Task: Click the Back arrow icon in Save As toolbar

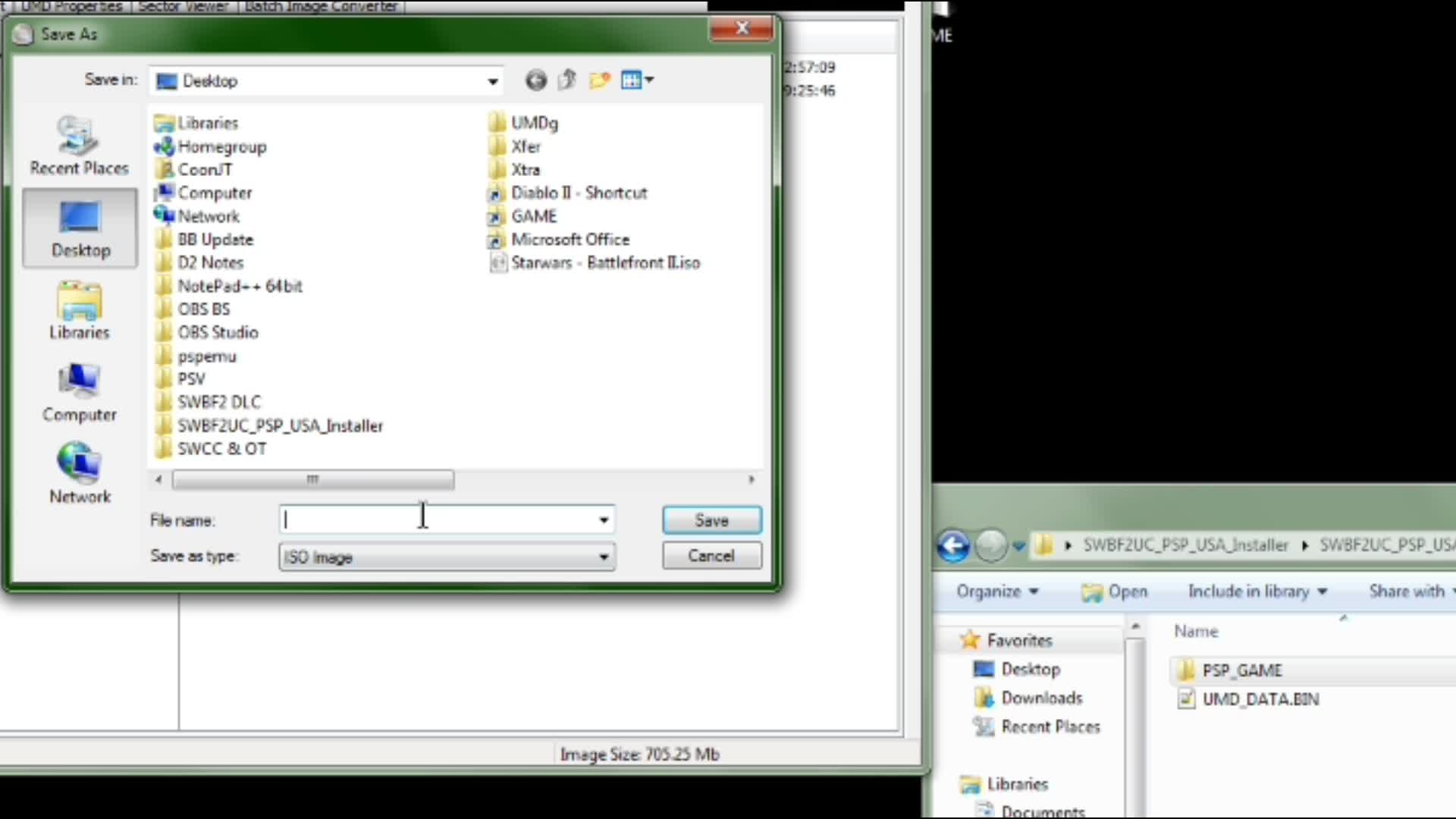Action: pos(535,80)
